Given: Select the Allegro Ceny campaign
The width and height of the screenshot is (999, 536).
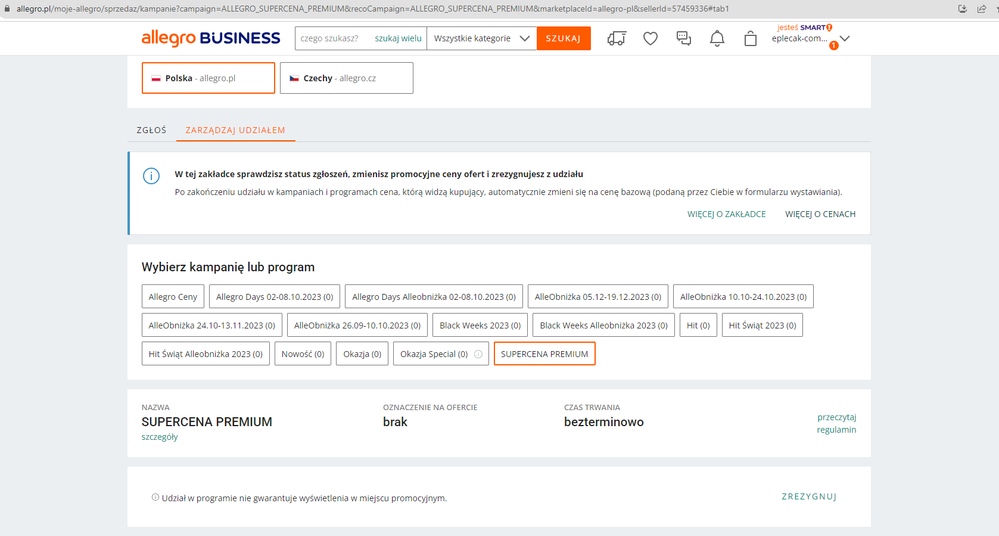Looking at the screenshot, I should 173,296.
